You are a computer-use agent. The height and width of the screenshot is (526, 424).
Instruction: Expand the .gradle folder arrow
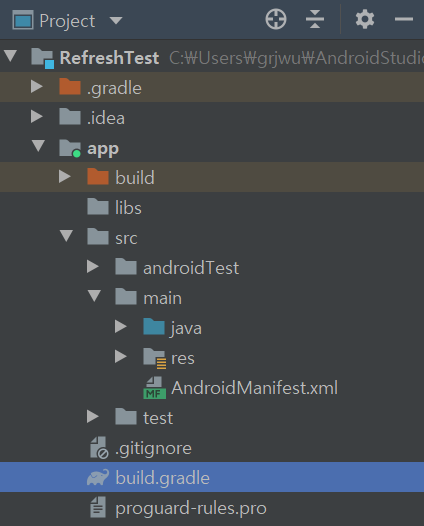pyautogui.click(x=37, y=87)
